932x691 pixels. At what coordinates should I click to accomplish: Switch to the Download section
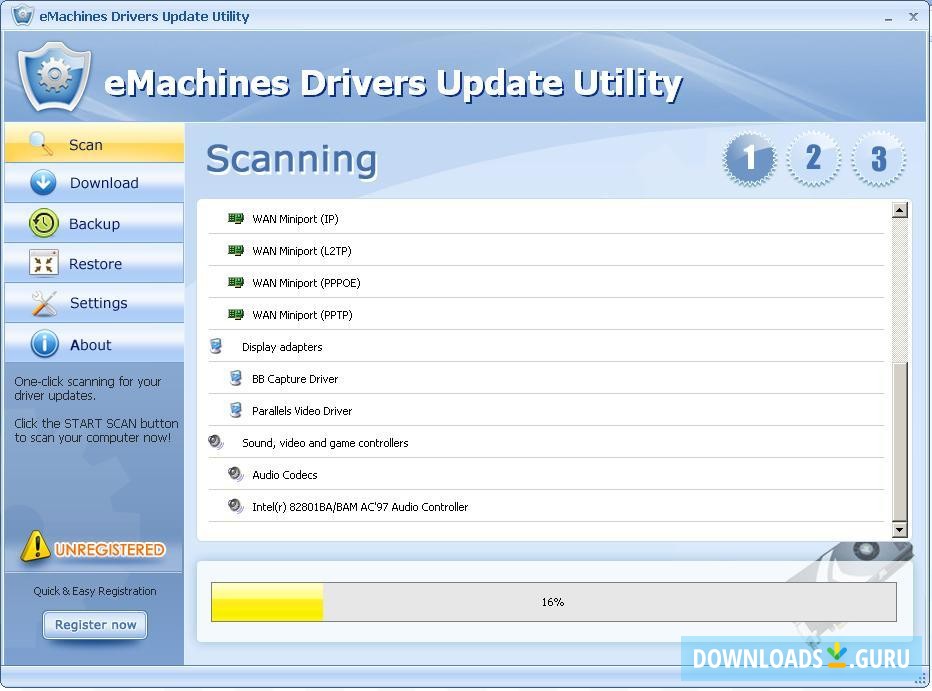94,183
